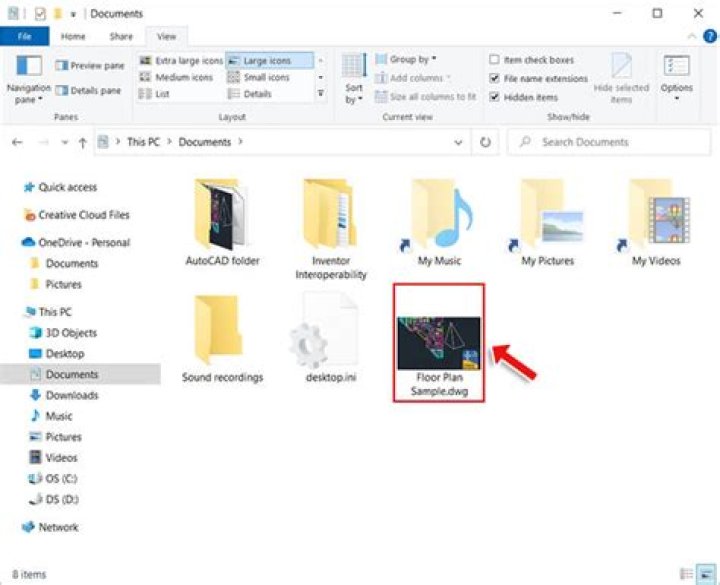The width and height of the screenshot is (720, 585).
Task: Switch to large thumbnails view in status bar
Action: point(706,574)
